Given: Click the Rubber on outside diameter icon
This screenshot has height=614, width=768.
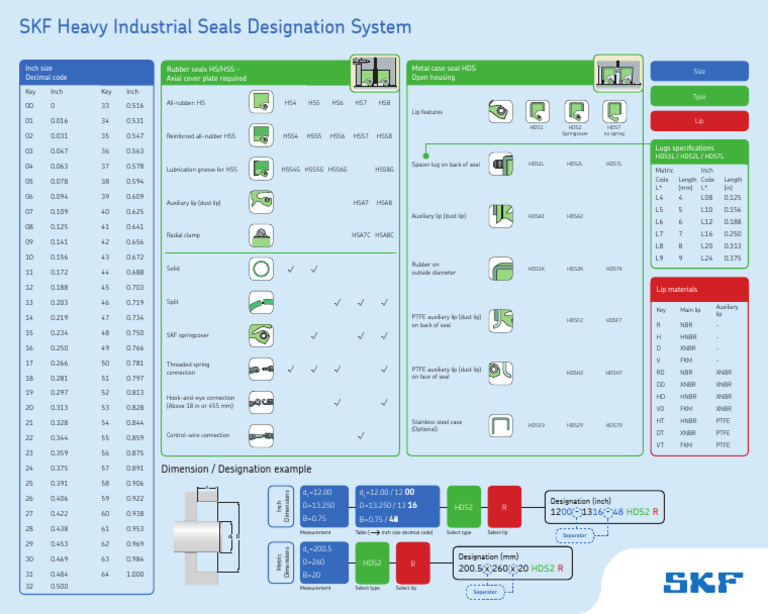Looking at the screenshot, I should click(x=501, y=269).
